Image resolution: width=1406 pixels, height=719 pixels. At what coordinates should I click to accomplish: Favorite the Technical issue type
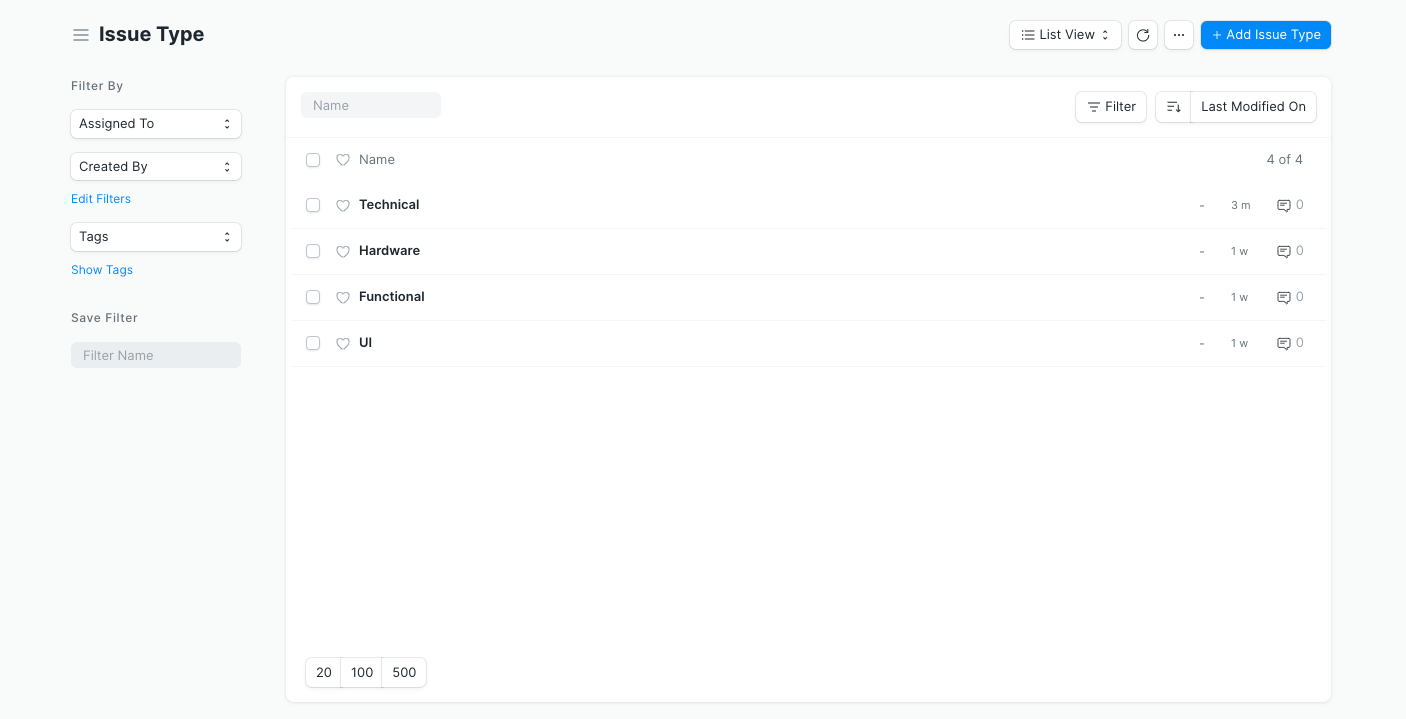click(x=343, y=205)
